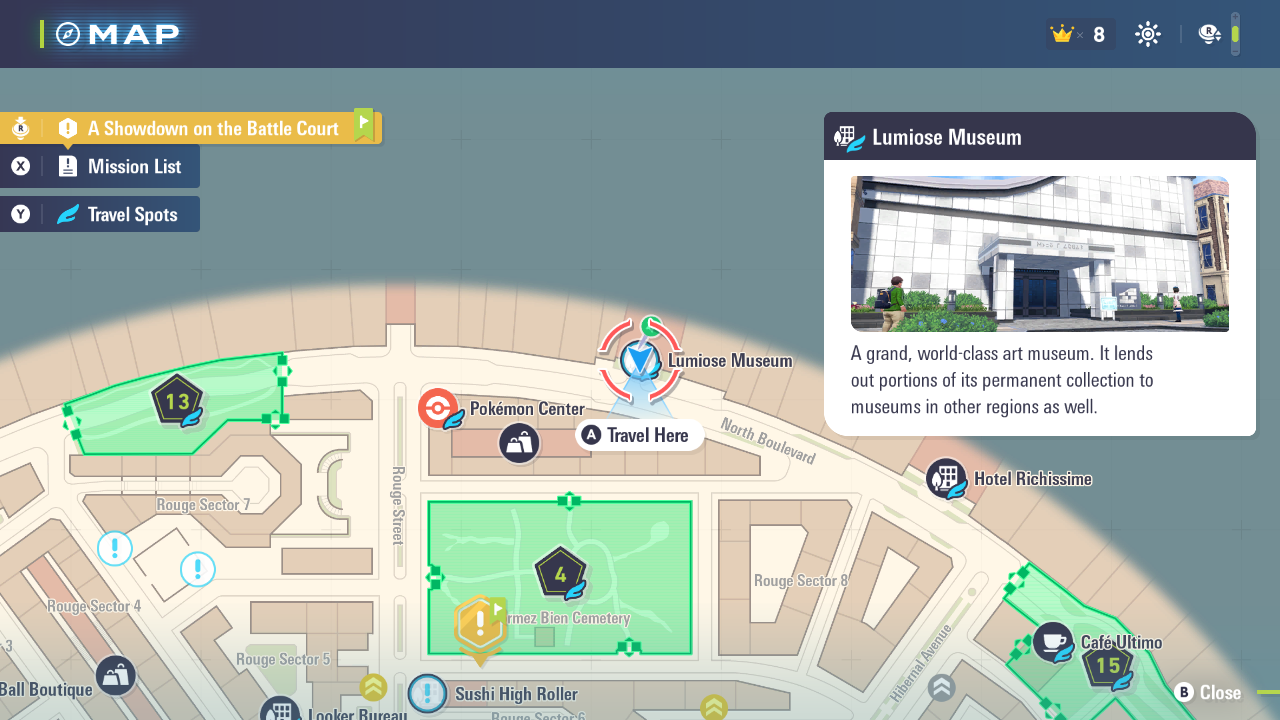Click the Looker Bureau building icon

tap(280, 710)
